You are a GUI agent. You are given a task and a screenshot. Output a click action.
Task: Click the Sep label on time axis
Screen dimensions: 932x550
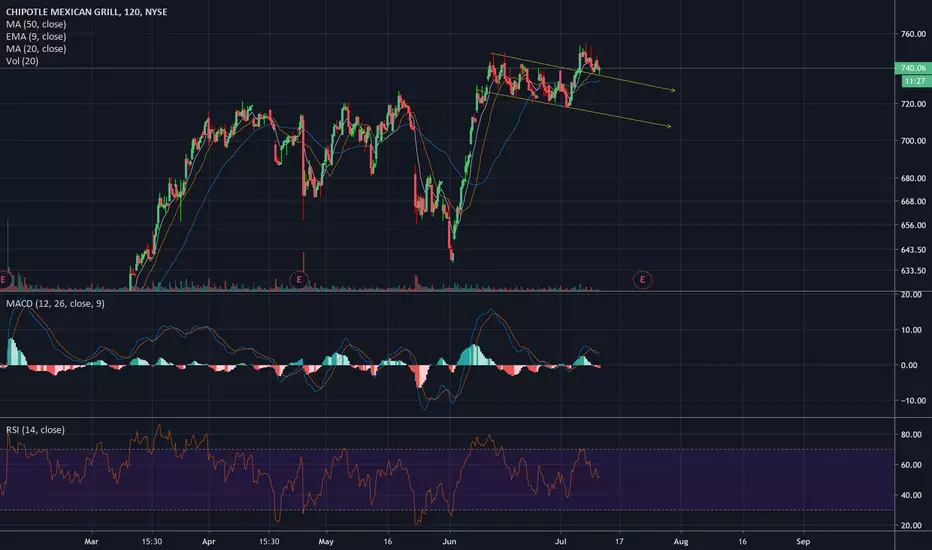[803, 542]
